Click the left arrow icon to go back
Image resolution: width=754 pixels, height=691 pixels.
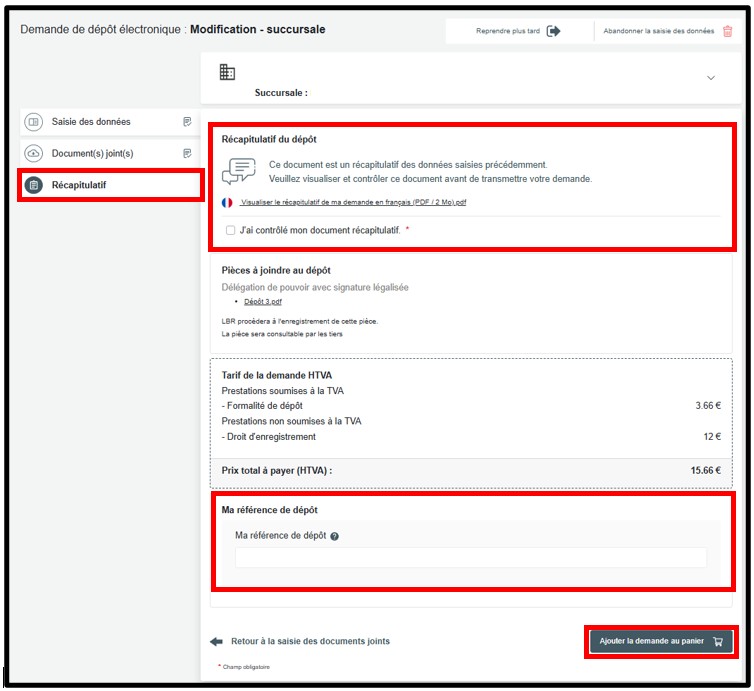tap(216, 641)
